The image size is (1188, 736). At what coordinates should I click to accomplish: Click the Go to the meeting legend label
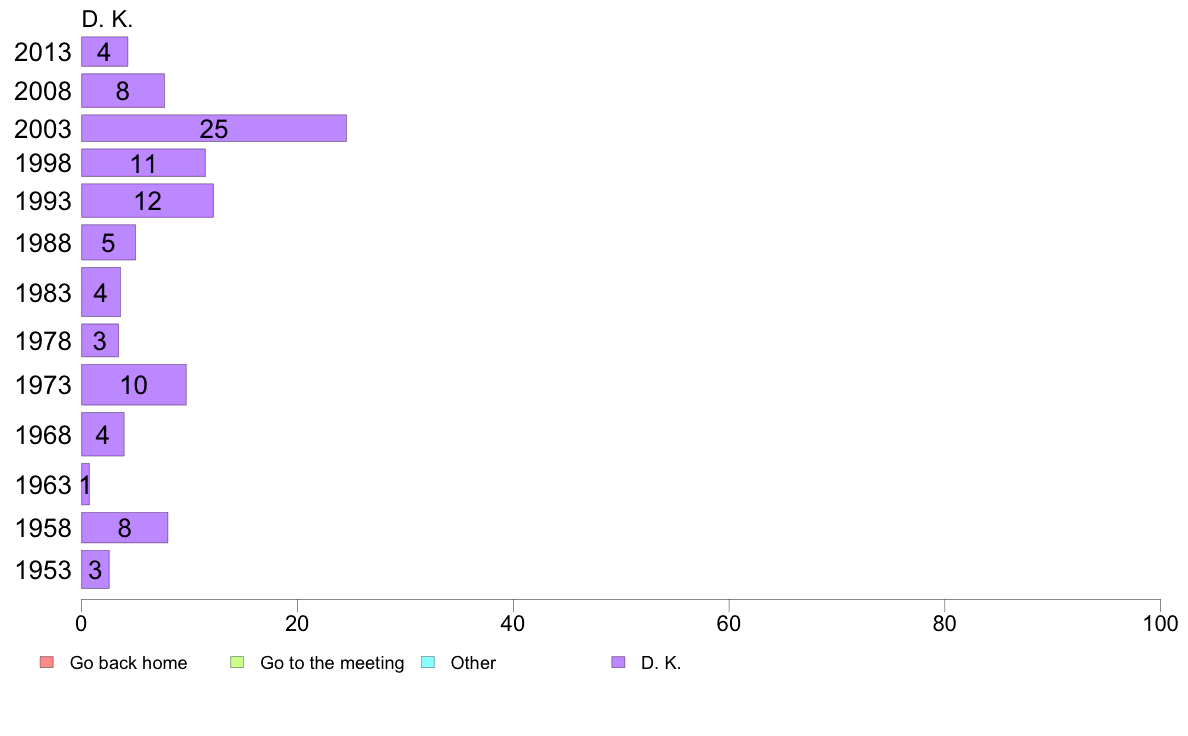(x=332, y=662)
